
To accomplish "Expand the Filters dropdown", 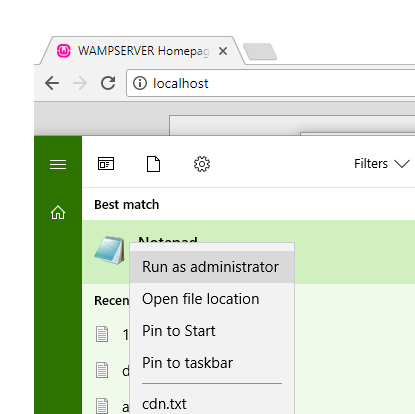I will pyautogui.click(x=381, y=164).
